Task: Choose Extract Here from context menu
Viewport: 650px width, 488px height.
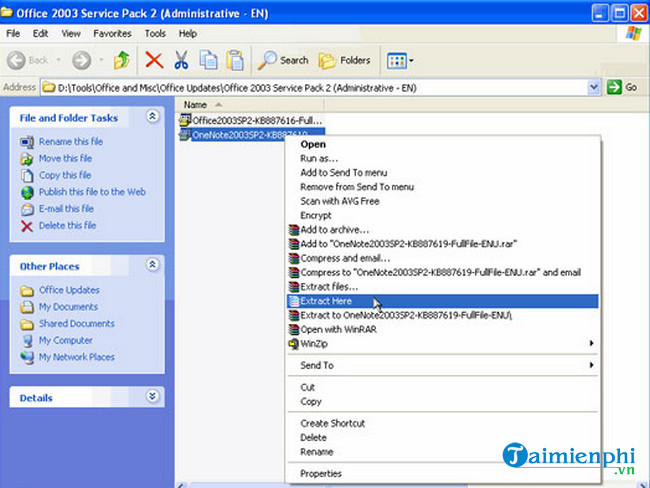Action: (x=328, y=301)
